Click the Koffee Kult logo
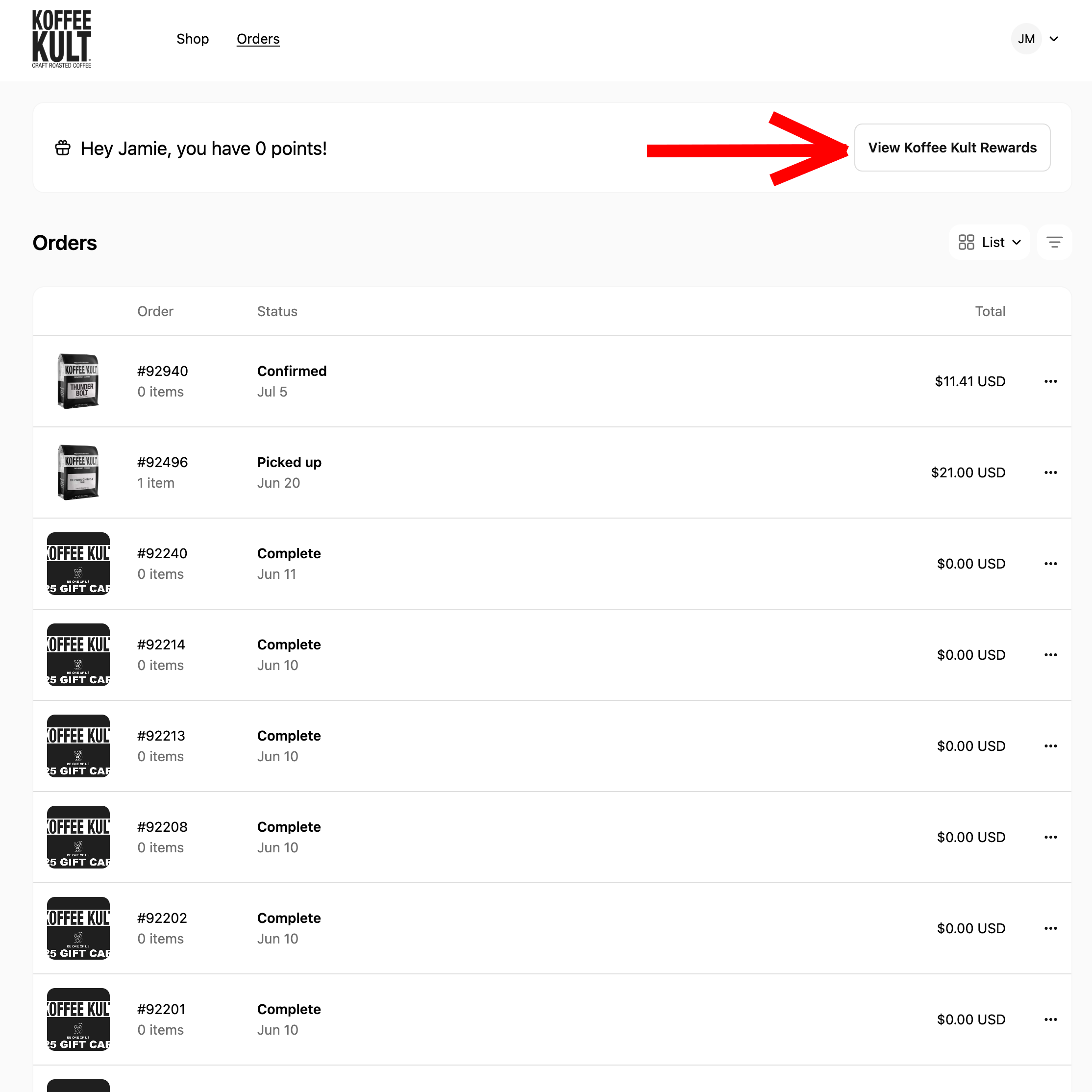The width and height of the screenshot is (1092, 1092). 62,39
